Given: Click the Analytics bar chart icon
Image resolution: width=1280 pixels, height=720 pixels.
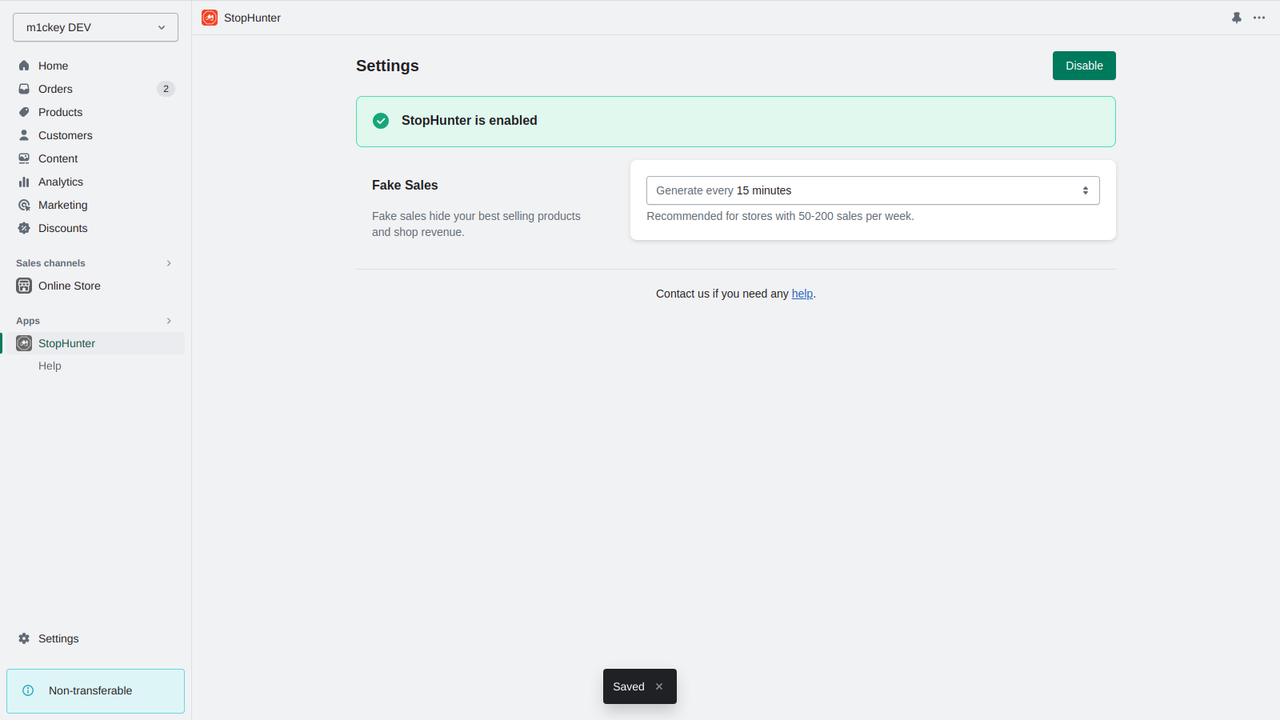Looking at the screenshot, I should click(x=24, y=182).
